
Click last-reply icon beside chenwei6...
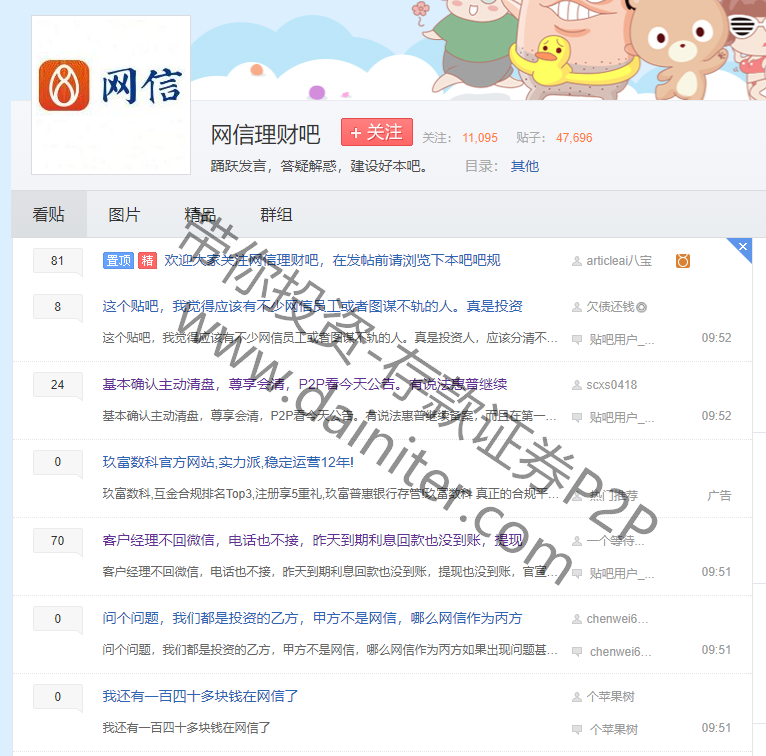[x=577, y=651]
